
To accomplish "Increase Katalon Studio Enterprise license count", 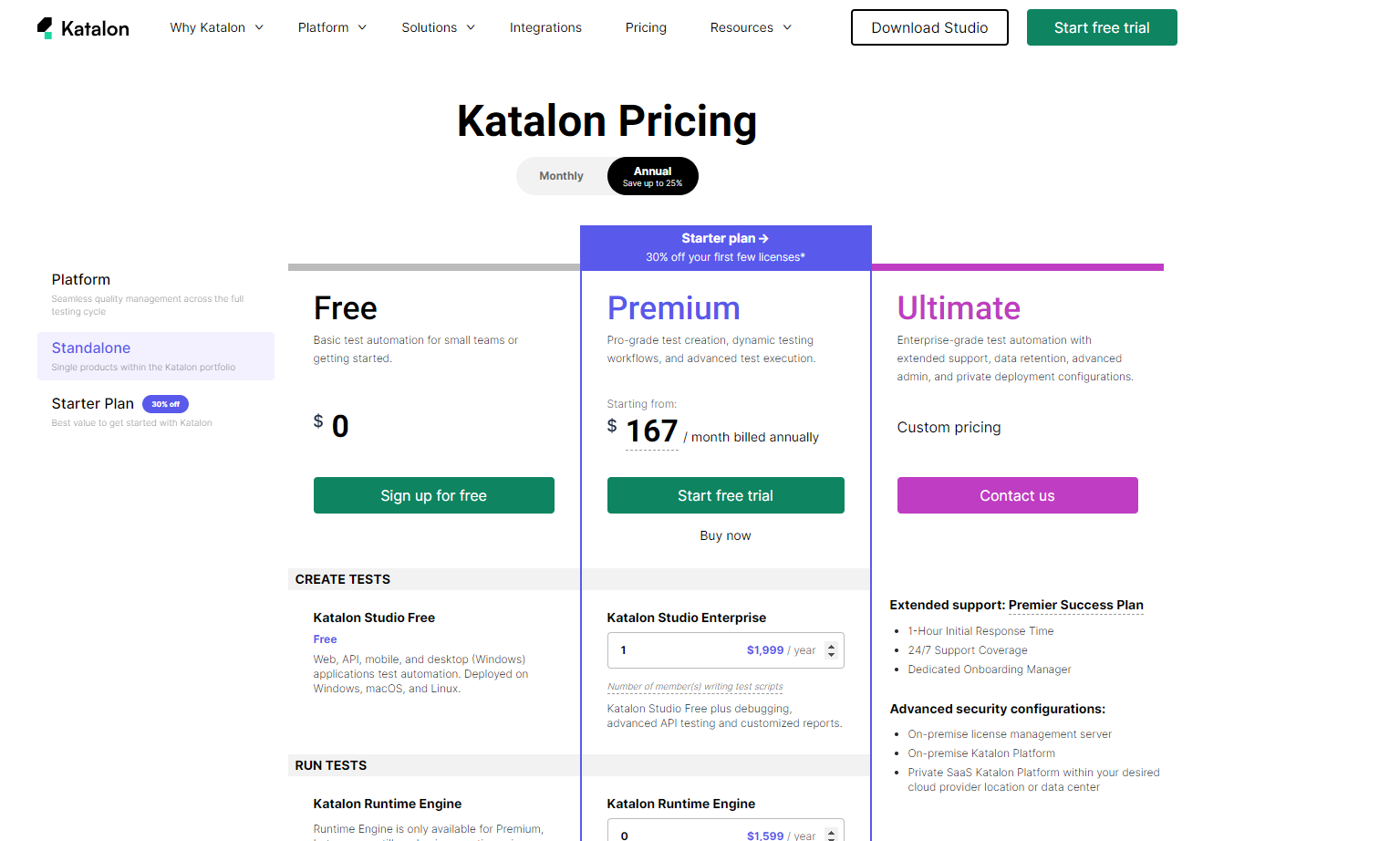I will [x=831, y=644].
